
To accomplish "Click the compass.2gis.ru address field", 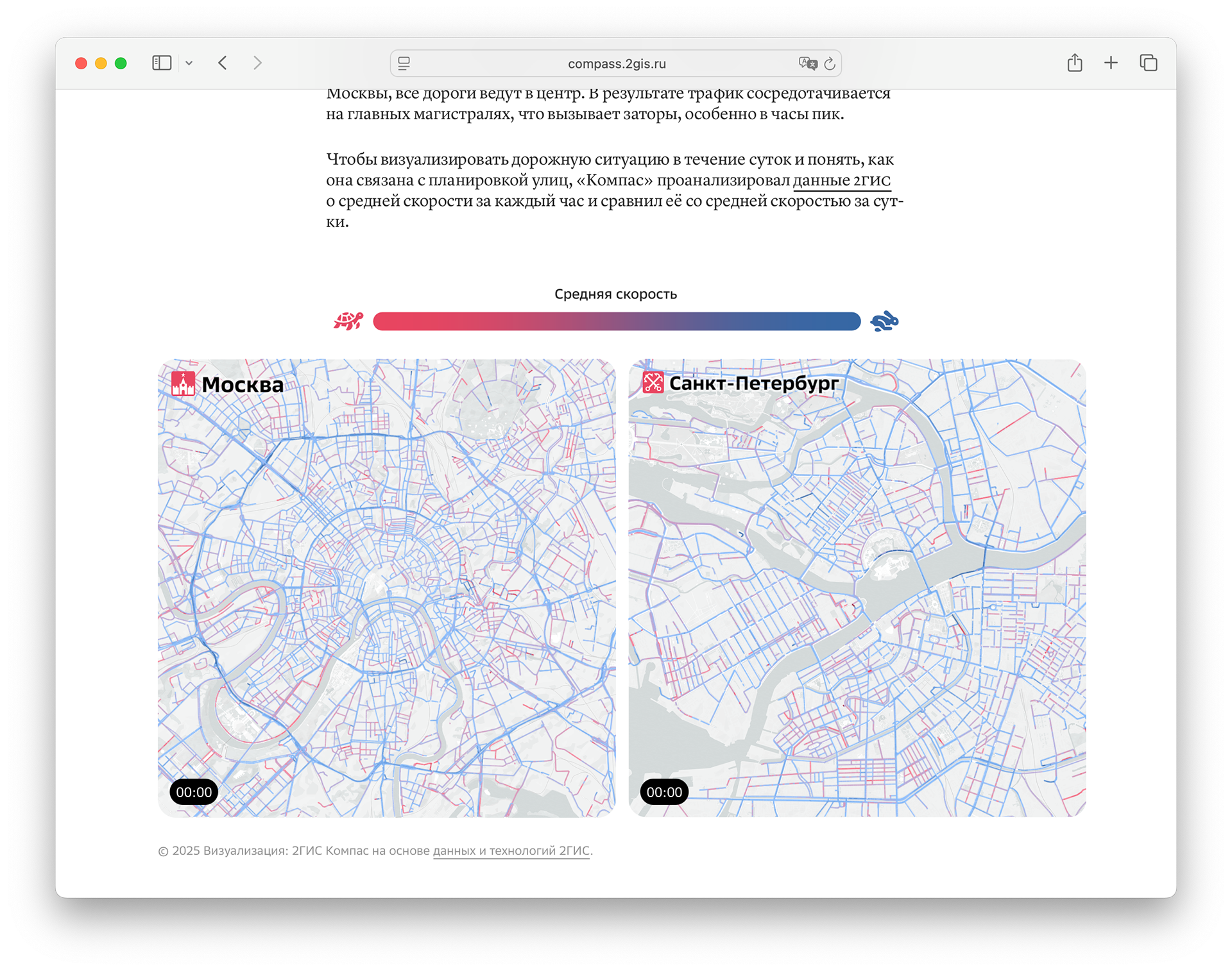I will point(616,63).
